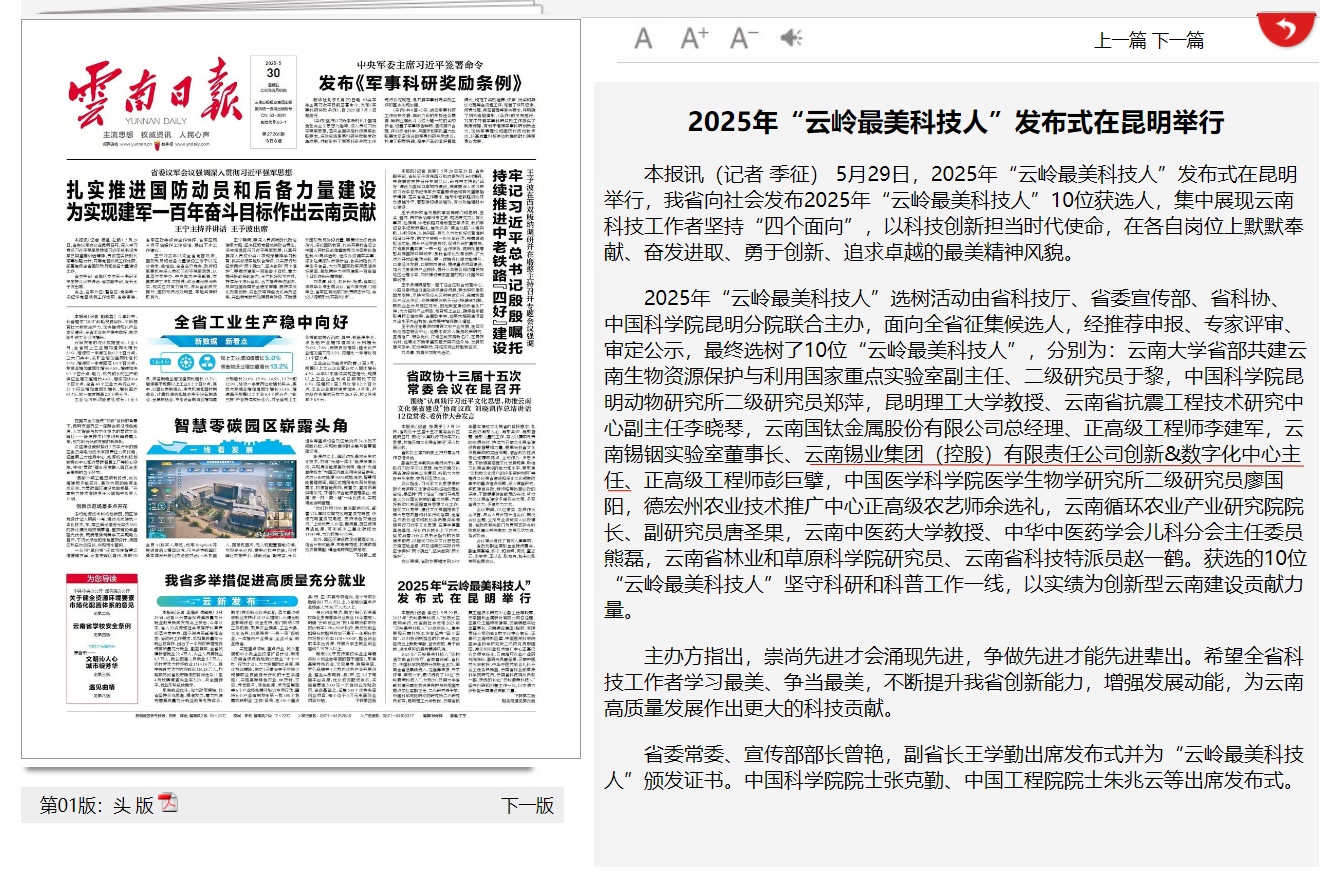Open article 扎实推进国防动员和后备力量建设 on page
Viewport: 1331px width, 876px height.
pyautogui.click(x=221, y=201)
